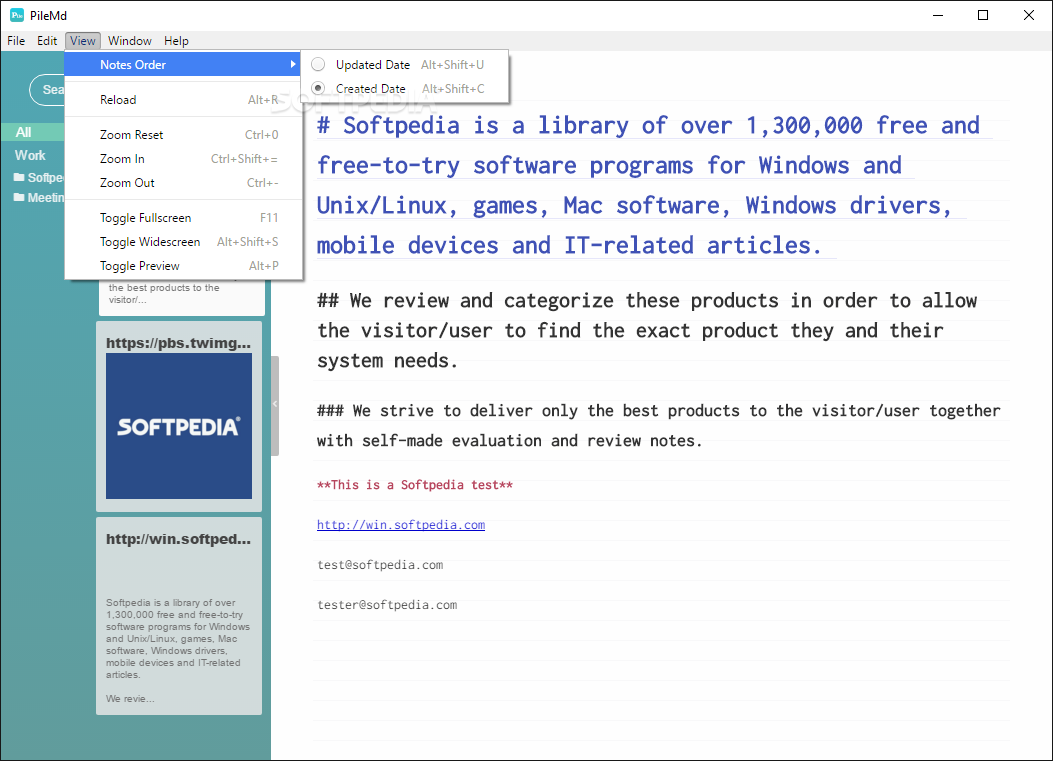Toggle Widescreen from the View menu
Image resolution: width=1053 pixels, height=761 pixels.
[183, 242]
